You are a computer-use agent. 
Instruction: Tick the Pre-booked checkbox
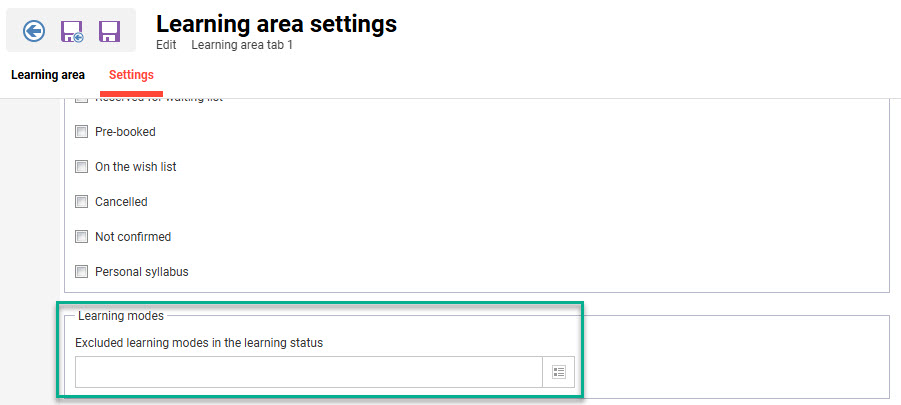82,132
